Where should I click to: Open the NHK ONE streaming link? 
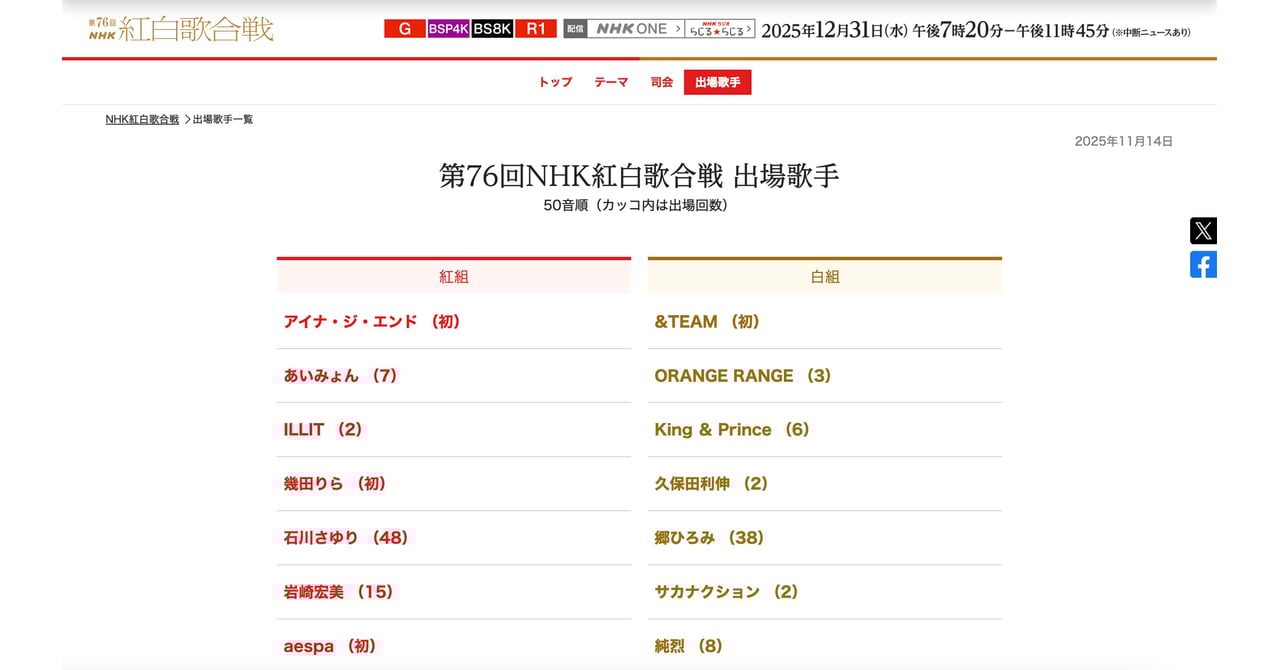635,29
